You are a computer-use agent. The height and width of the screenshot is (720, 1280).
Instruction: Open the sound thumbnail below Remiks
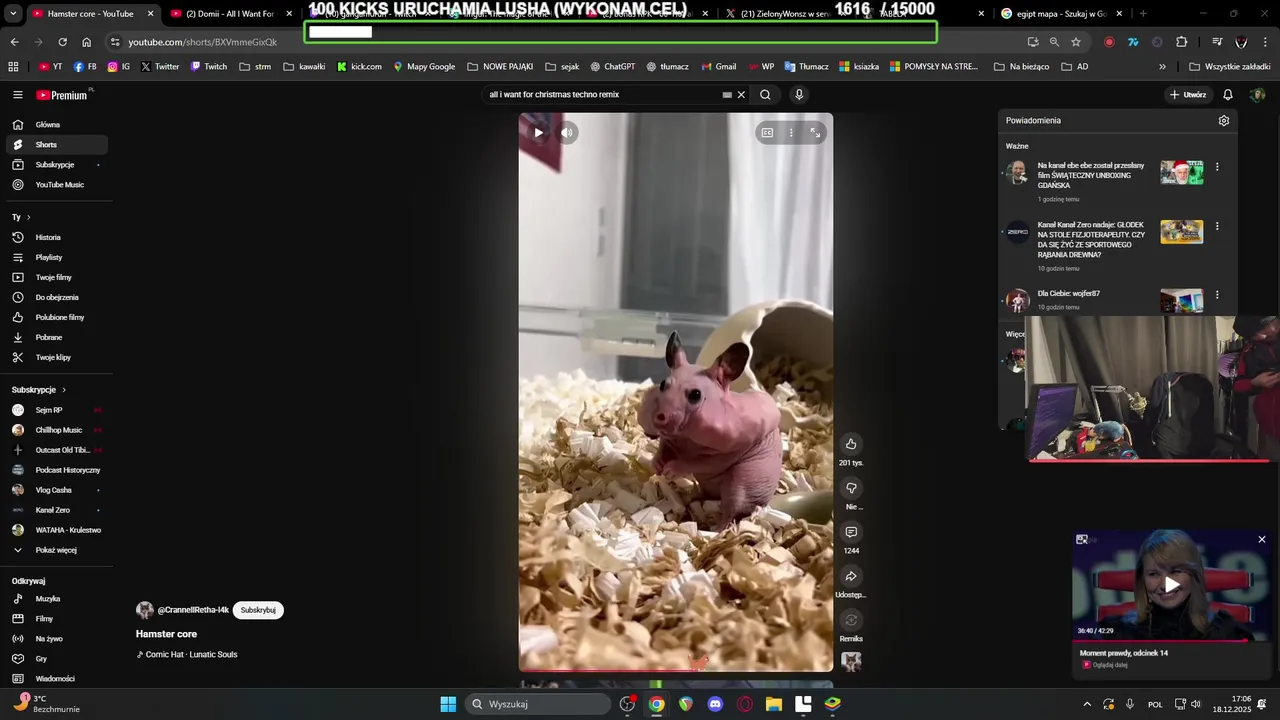851,662
